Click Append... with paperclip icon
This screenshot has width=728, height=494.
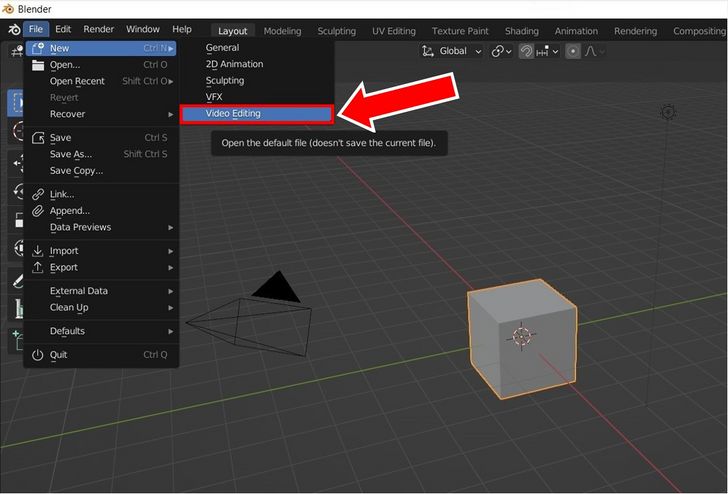point(101,211)
